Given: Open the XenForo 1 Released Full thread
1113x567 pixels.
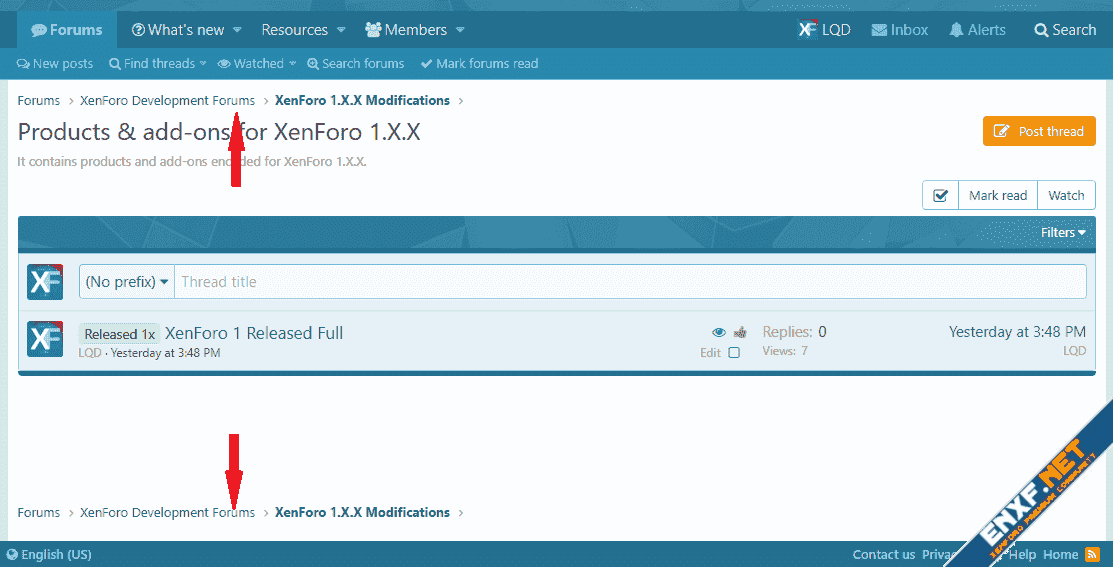Looking at the screenshot, I should pos(254,333).
